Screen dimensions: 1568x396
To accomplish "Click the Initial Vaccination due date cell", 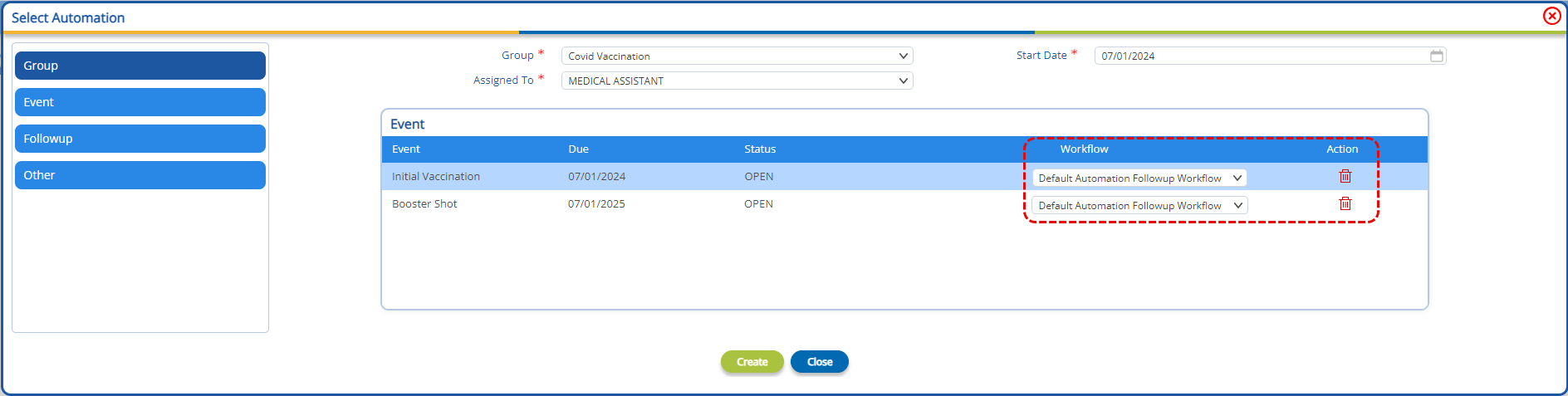I will [596, 177].
